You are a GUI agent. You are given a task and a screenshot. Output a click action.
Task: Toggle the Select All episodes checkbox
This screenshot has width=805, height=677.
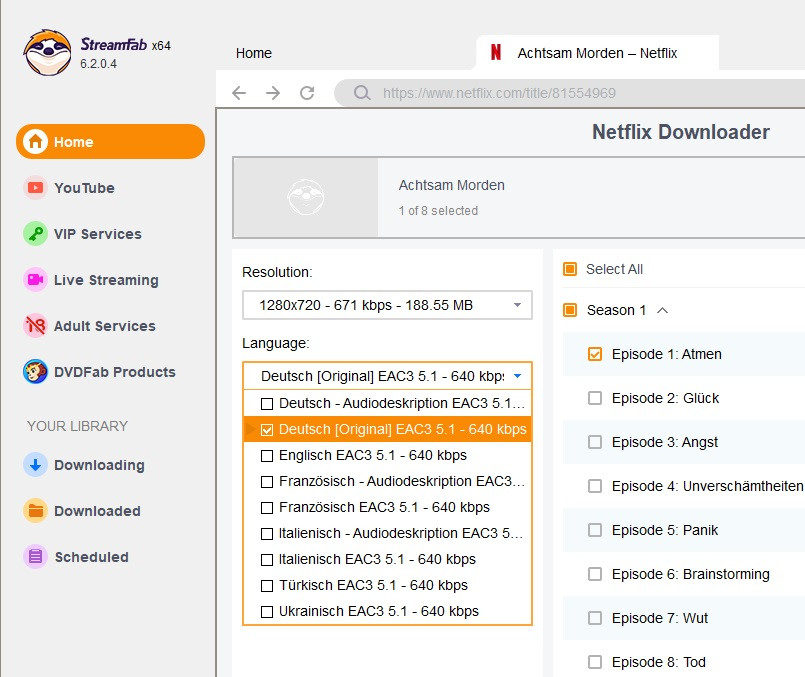pos(570,269)
